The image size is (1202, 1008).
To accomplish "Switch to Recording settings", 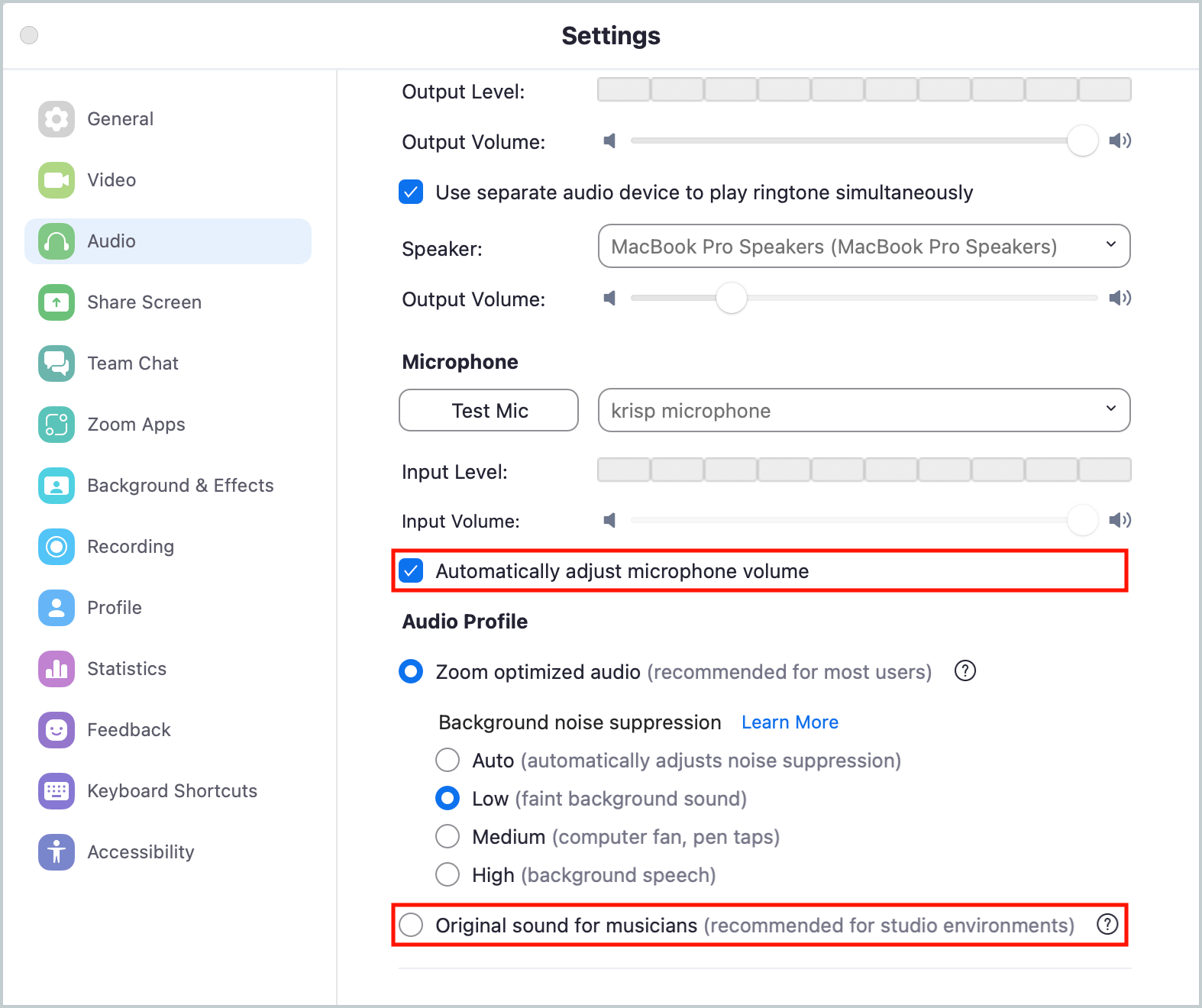I will pos(168,547).
